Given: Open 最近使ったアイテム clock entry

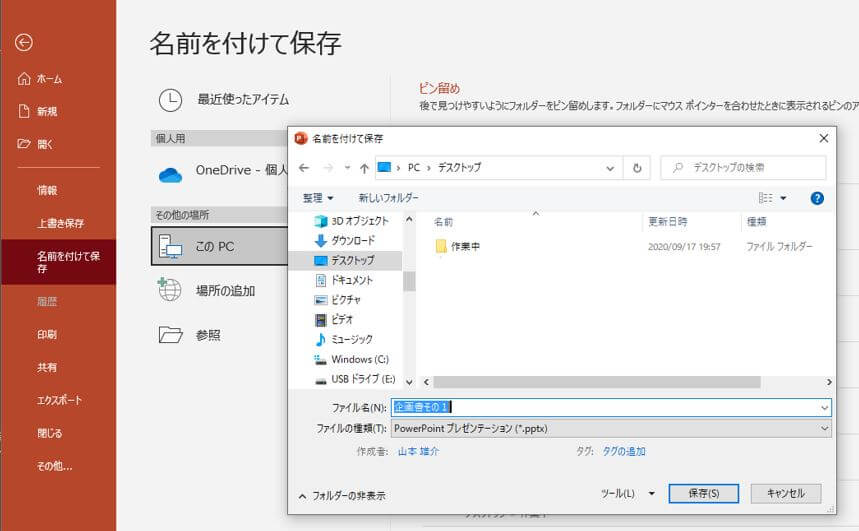Looking at the screenshot, I should click(224, 100).
